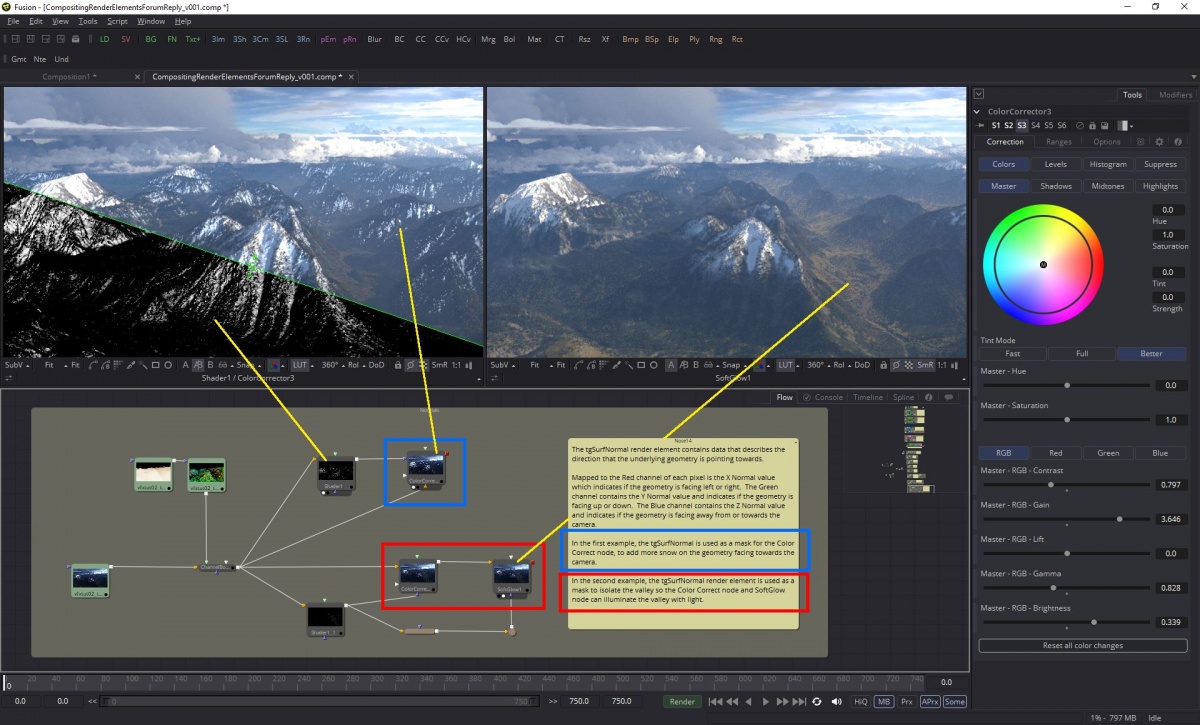Image resolution: width=1200 pixels, height=725 pixels.
Task: Collapse the ColorCorrector3 tool header
Action: [978, 111]
